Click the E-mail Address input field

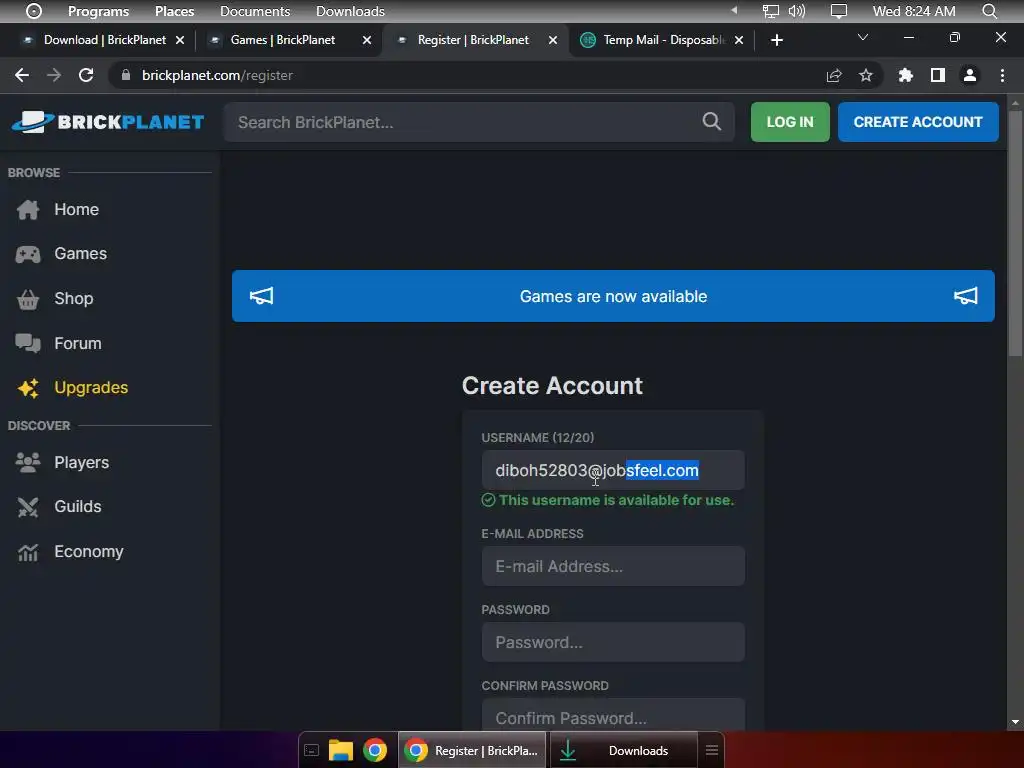[x=613, y=566]
